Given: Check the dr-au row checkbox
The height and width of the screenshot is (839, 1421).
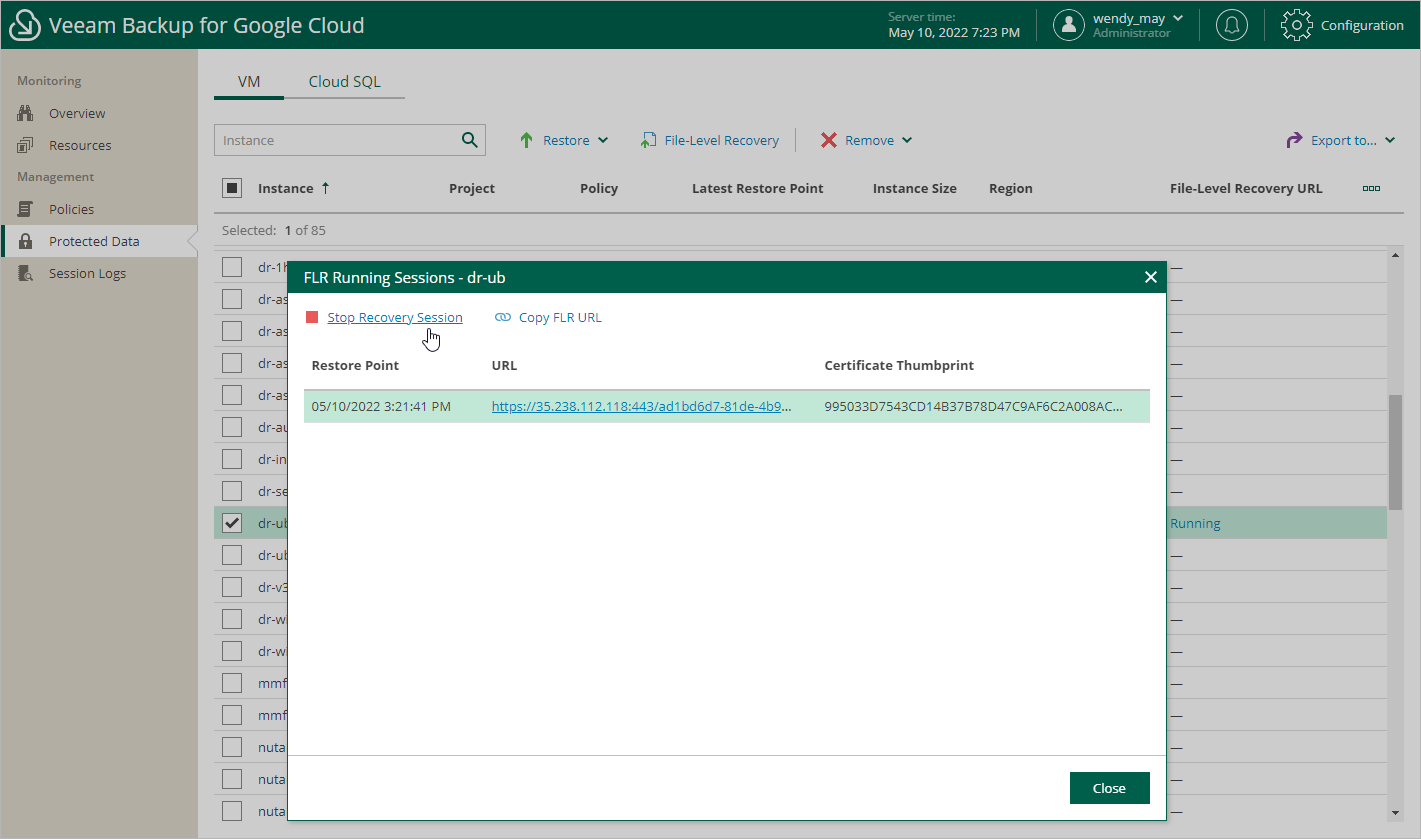Looking at the screenshot, I should tap(232, 427).
